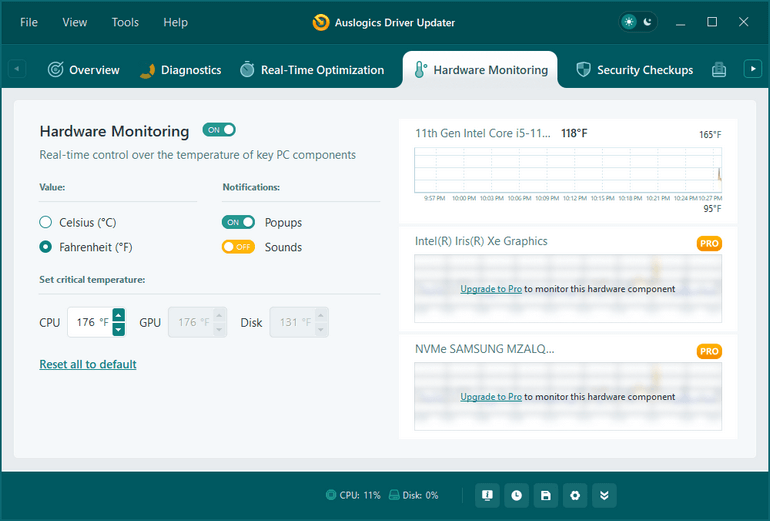Open the Tools menu

(x=125, y=22)
